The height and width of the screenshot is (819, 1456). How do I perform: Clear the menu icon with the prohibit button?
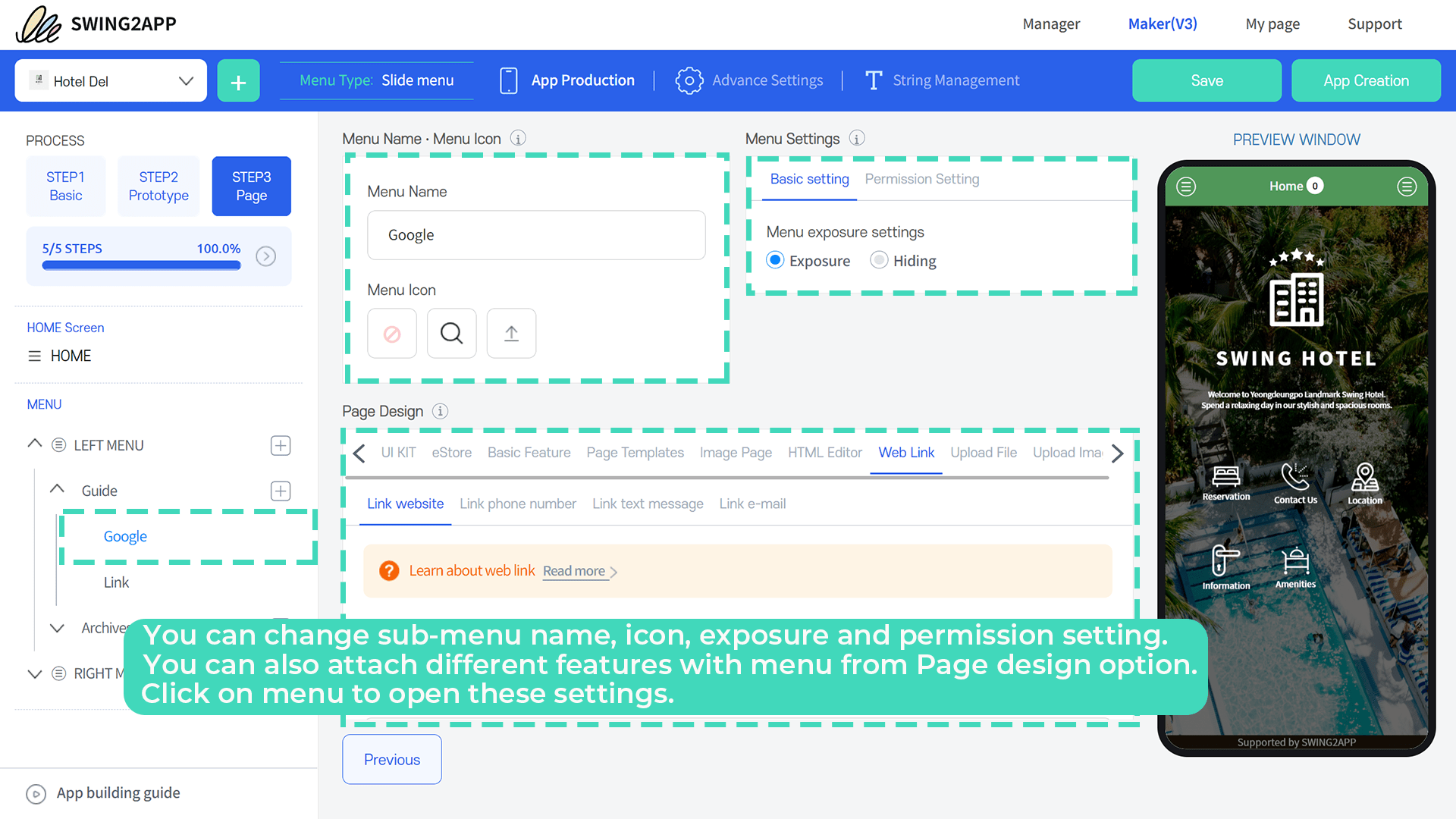(x=391, y=333)
